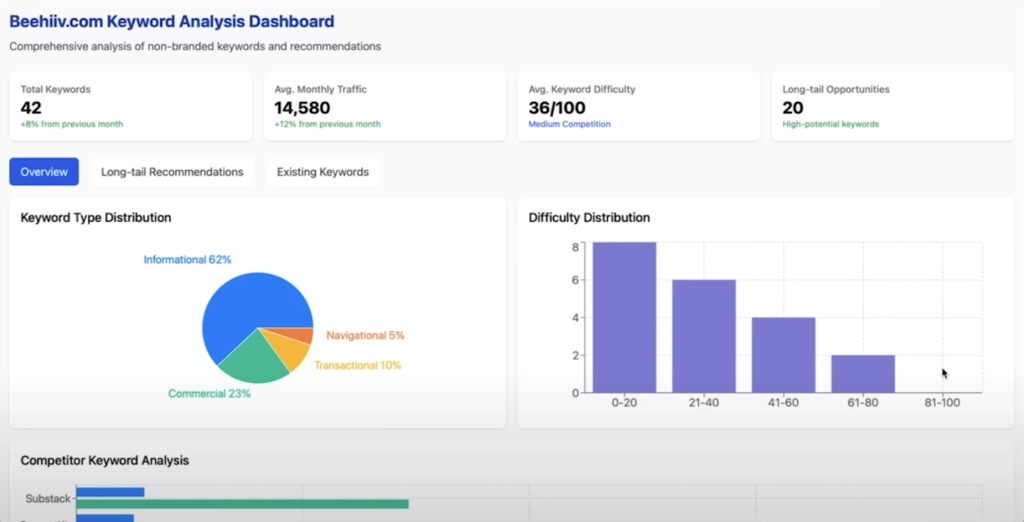Open the Long-tail Recommendations tab

172,172
